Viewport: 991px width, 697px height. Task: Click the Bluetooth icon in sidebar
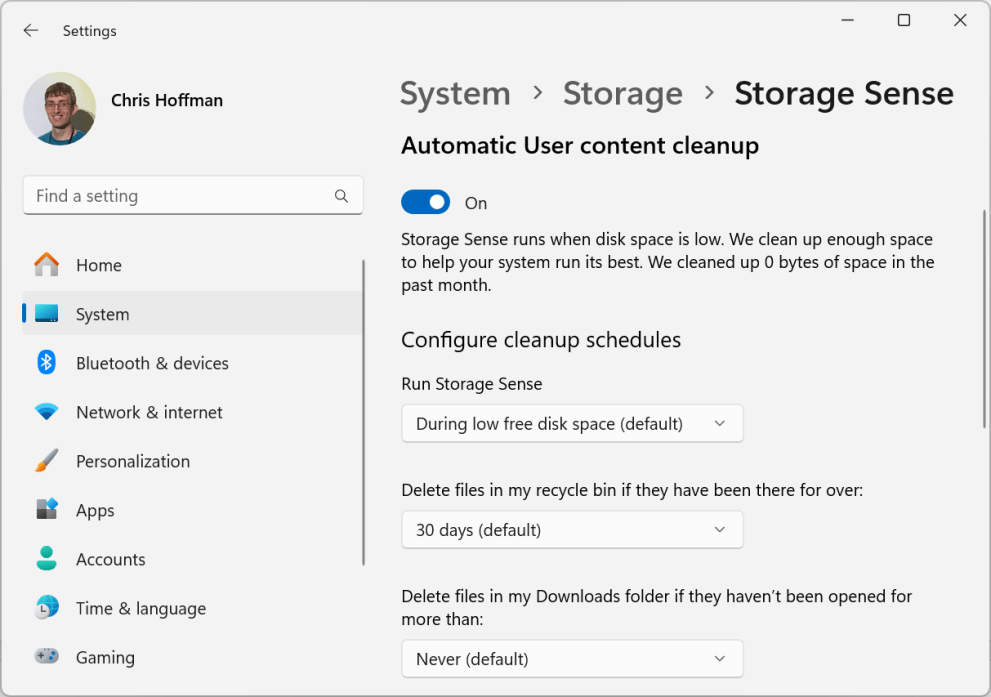[x=46, y=363]
